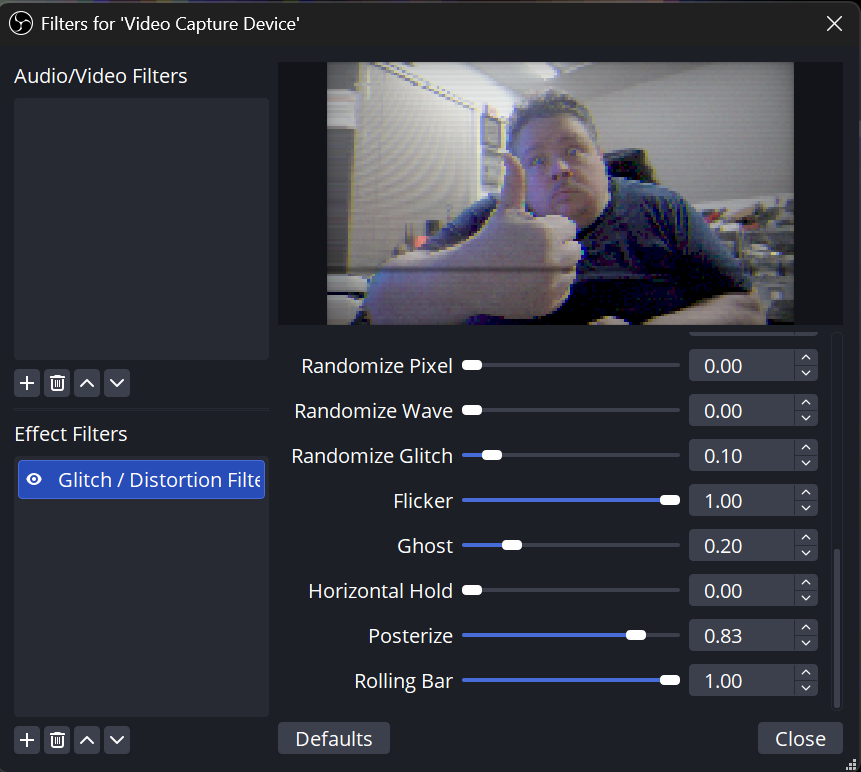Move Effect filter up in list
The width and height of the screenshot is (861, 772).
(87, 740)
